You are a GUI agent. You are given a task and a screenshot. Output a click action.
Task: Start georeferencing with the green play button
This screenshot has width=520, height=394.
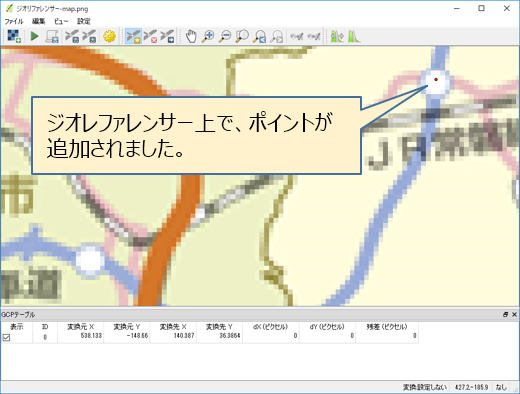pyautogui.click(x=34, y=36)
